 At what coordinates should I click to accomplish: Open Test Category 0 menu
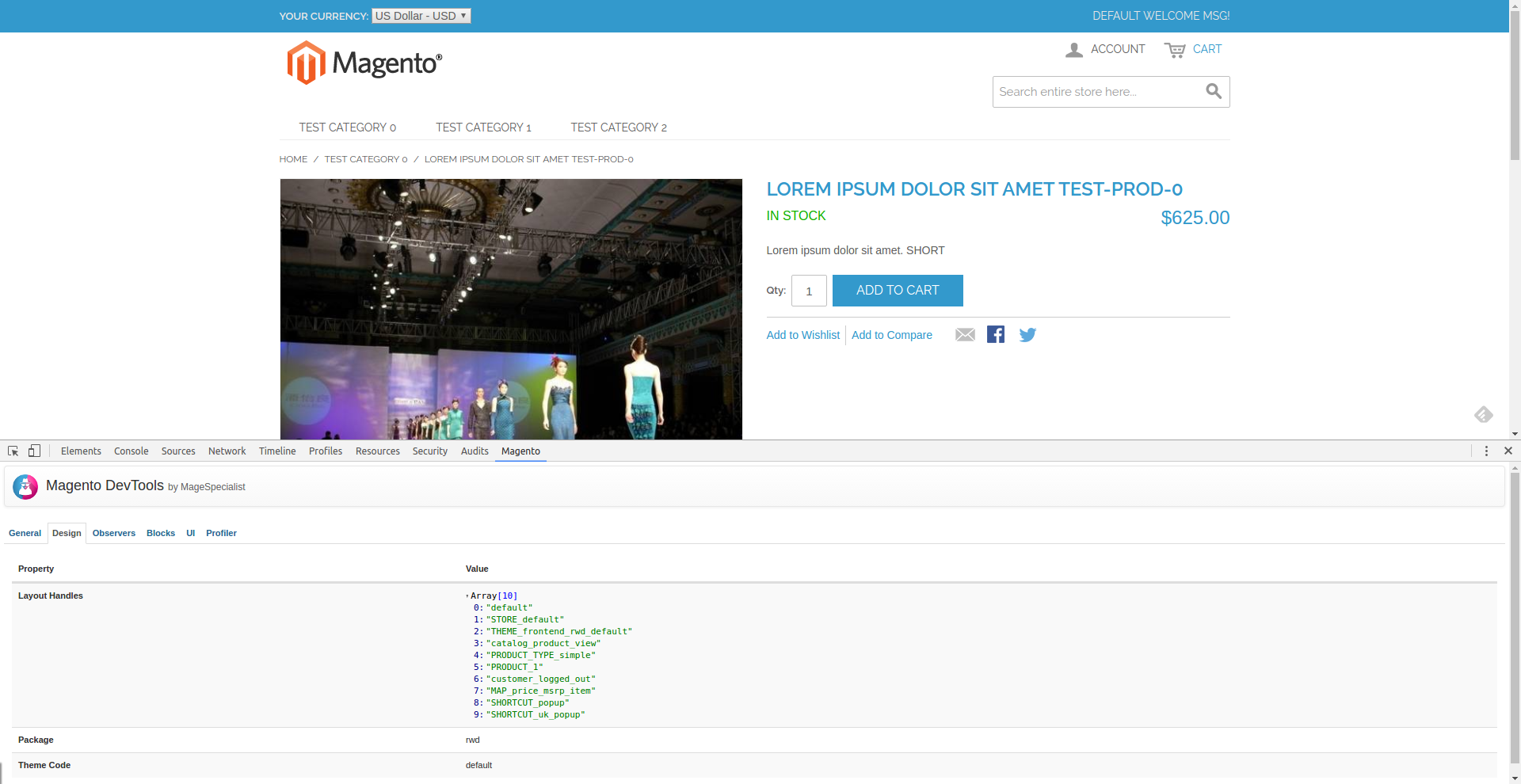click(x=348, y=127)
